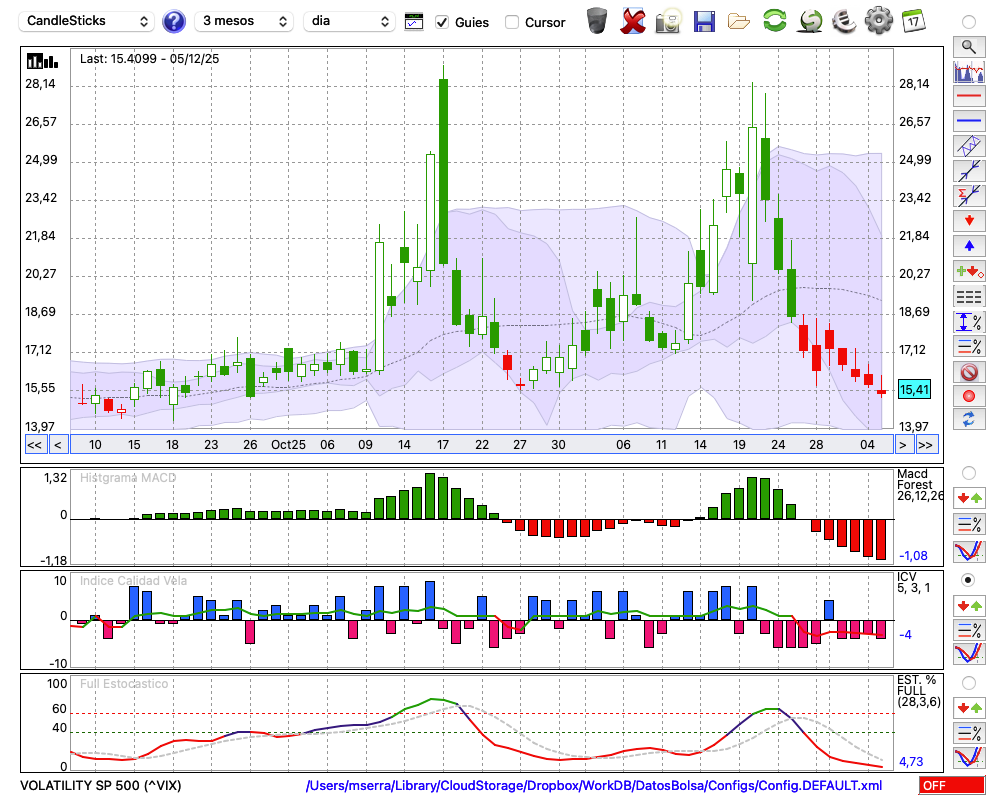Open the calendar icon showing 17
Image resolution: width=1000 pixels, height=800 pixels.
pyautogui.click(x=913, y=21)
